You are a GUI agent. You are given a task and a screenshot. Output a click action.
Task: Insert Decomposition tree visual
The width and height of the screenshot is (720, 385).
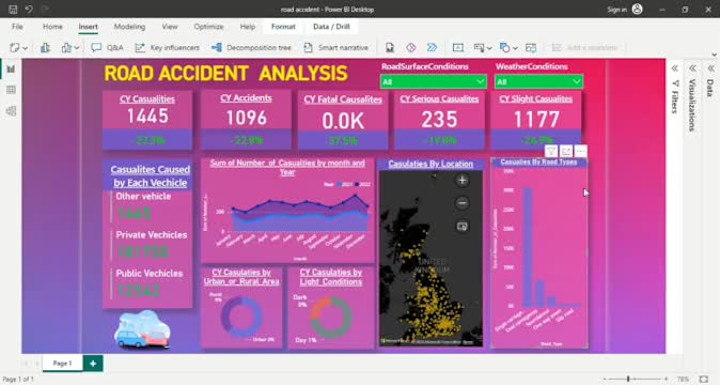(x=251, y=48)
